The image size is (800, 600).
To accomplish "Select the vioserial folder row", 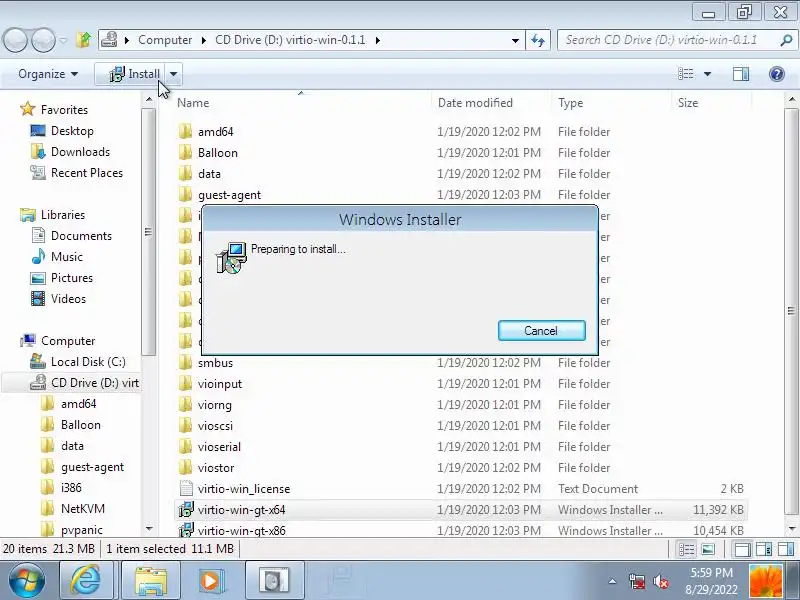I will click(x=459, y=446).
